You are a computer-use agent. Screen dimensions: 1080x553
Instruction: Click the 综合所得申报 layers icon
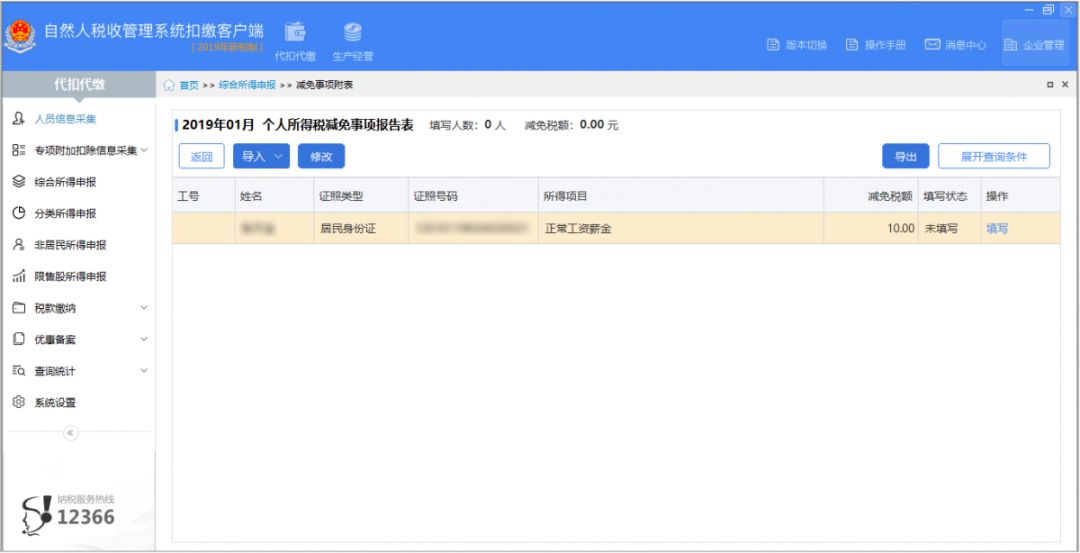tap(19, 182)
